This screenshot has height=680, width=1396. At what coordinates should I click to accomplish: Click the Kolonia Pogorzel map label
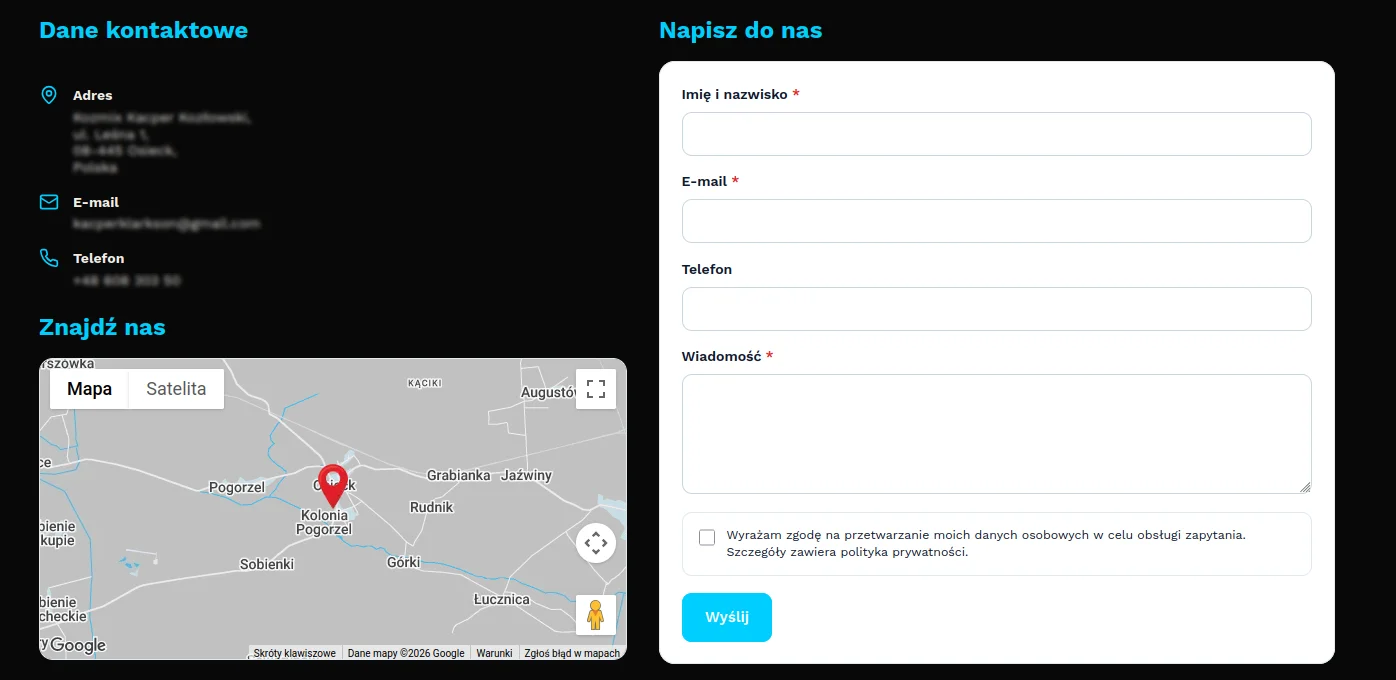(326, 522)
